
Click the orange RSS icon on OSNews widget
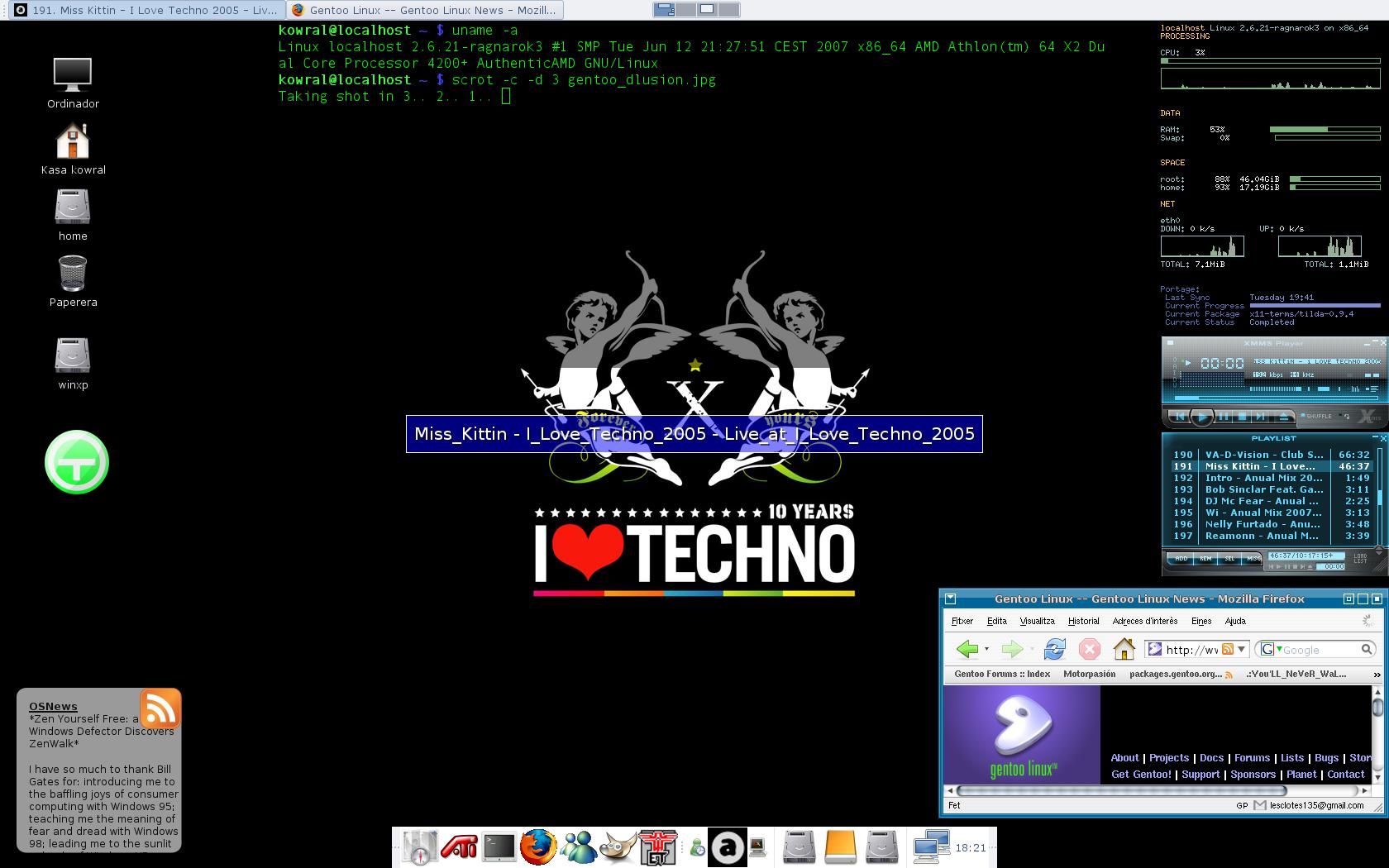coord(160,708)
